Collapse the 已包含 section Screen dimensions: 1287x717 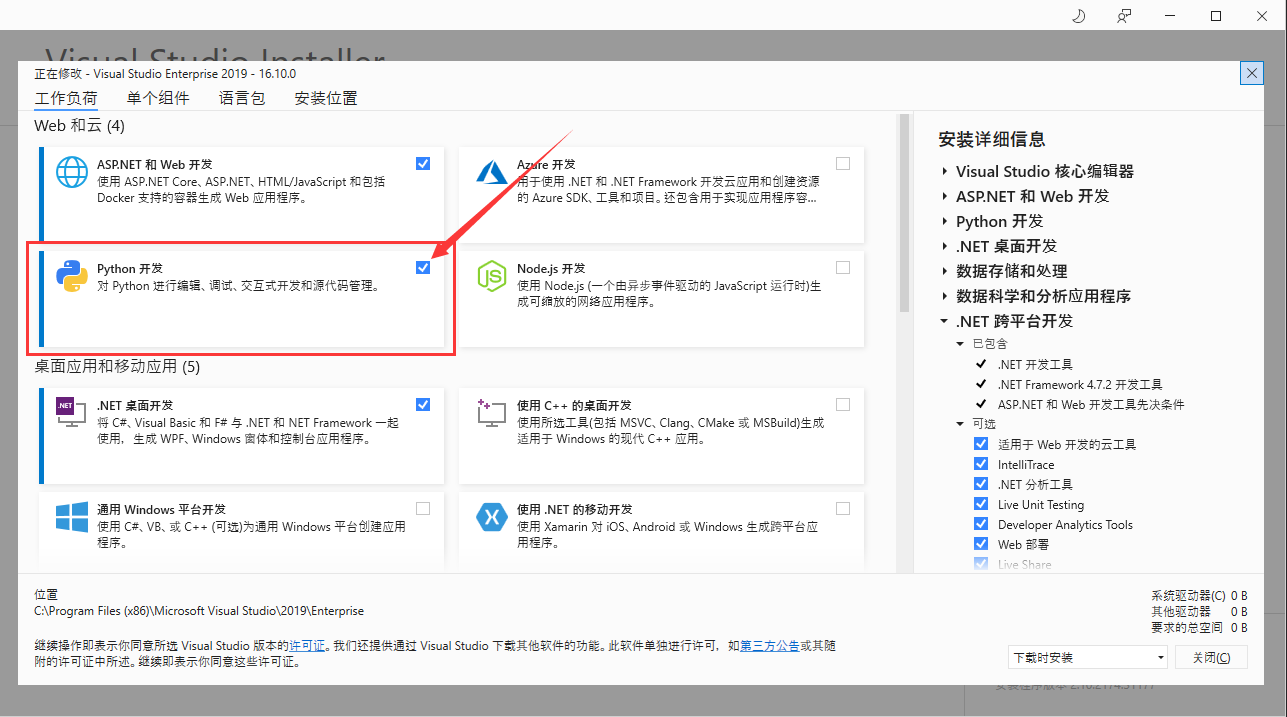tap(961, 344)
